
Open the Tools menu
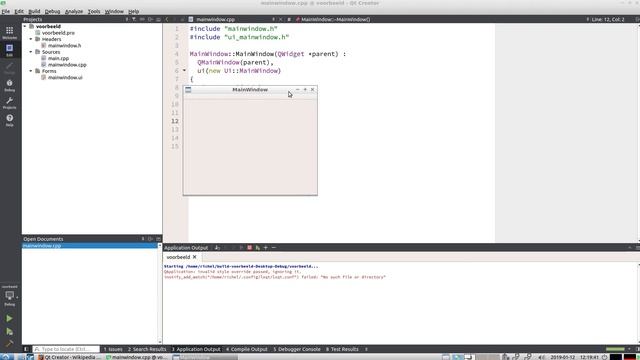tap(94, 11)
